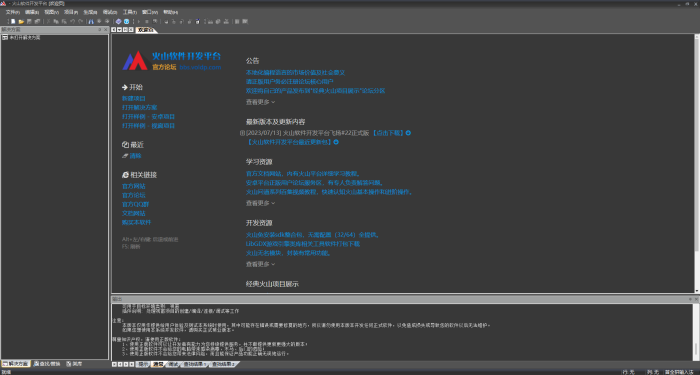Expand 查看更多 under 学习资源 section
The height and width of the screenshot is (375, 700).
point(260,203)
